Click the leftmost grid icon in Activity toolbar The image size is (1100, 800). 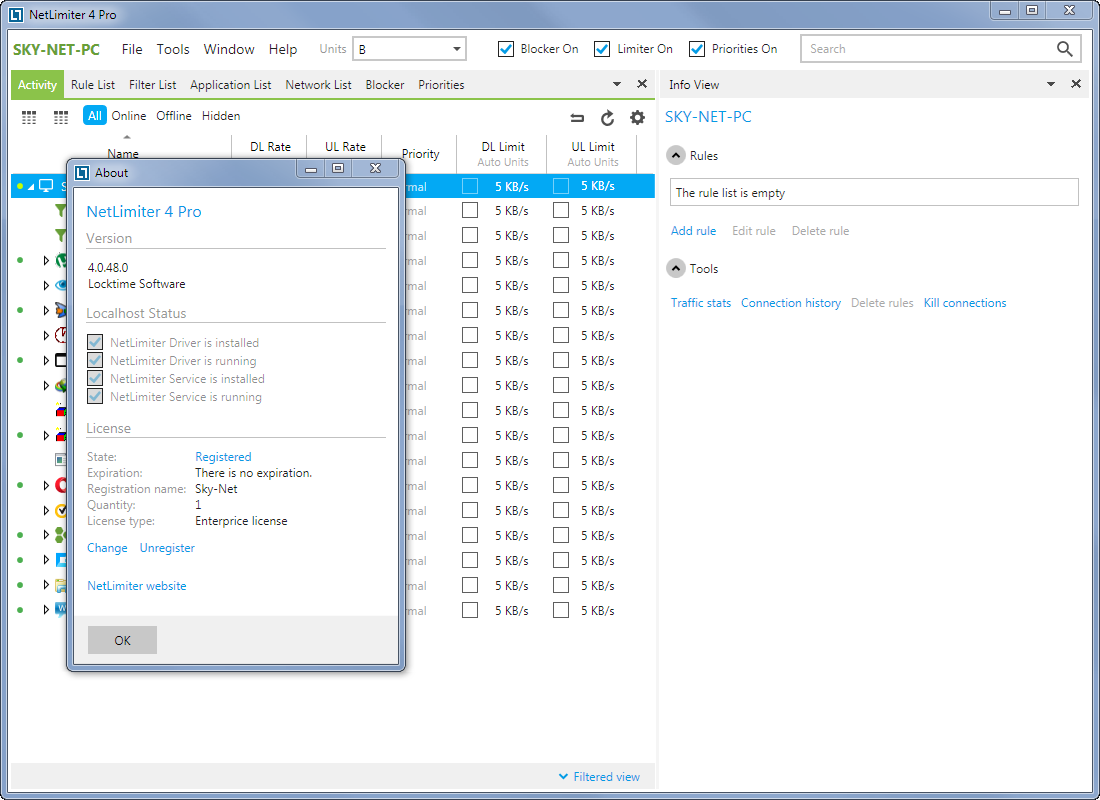pos(29,117)
